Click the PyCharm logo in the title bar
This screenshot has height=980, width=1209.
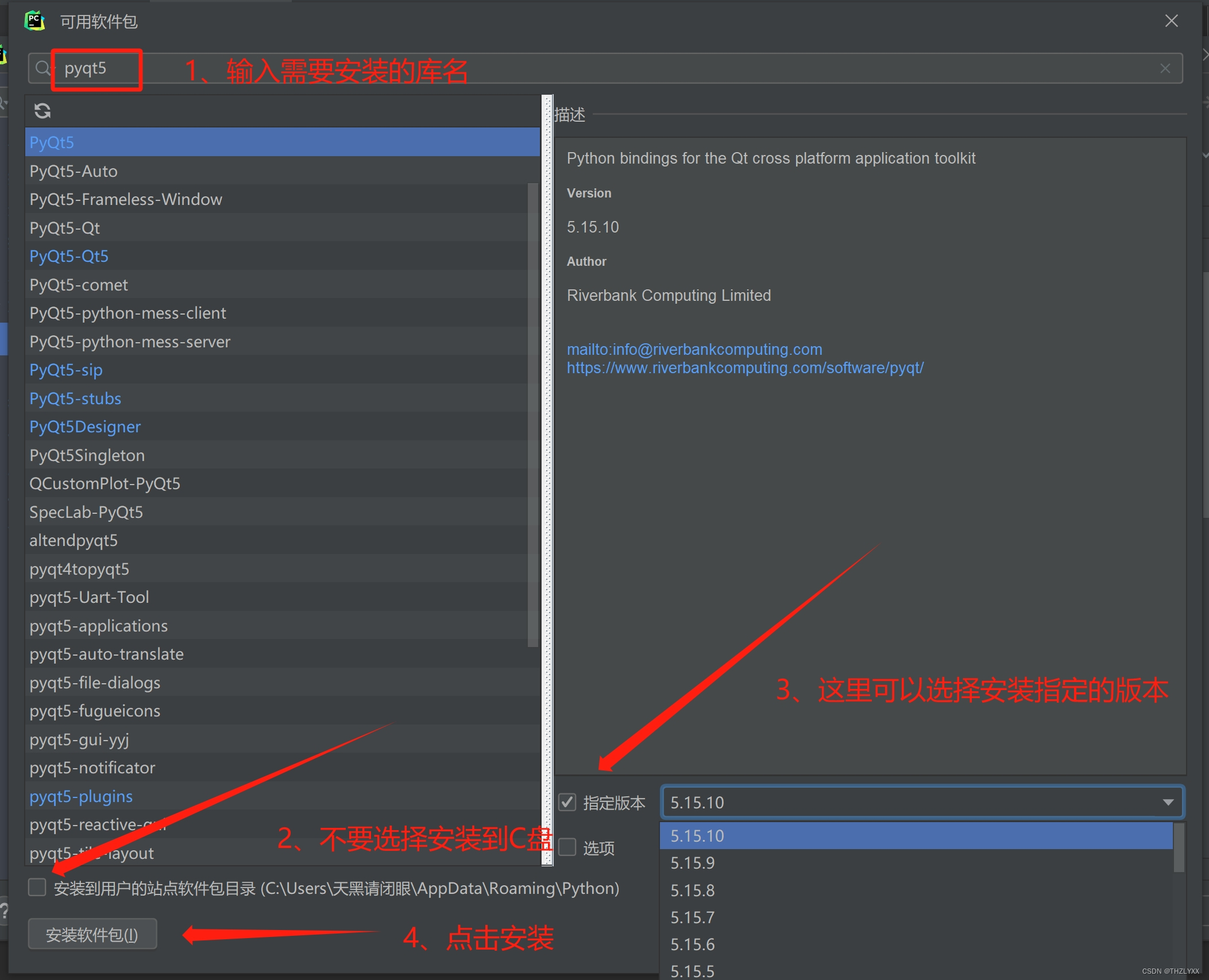pyautogui.click(x=34, y=21)
